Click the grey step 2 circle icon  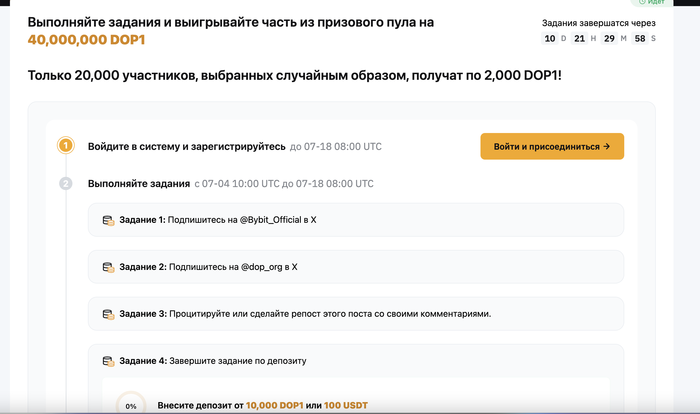[x=66, y=184]
